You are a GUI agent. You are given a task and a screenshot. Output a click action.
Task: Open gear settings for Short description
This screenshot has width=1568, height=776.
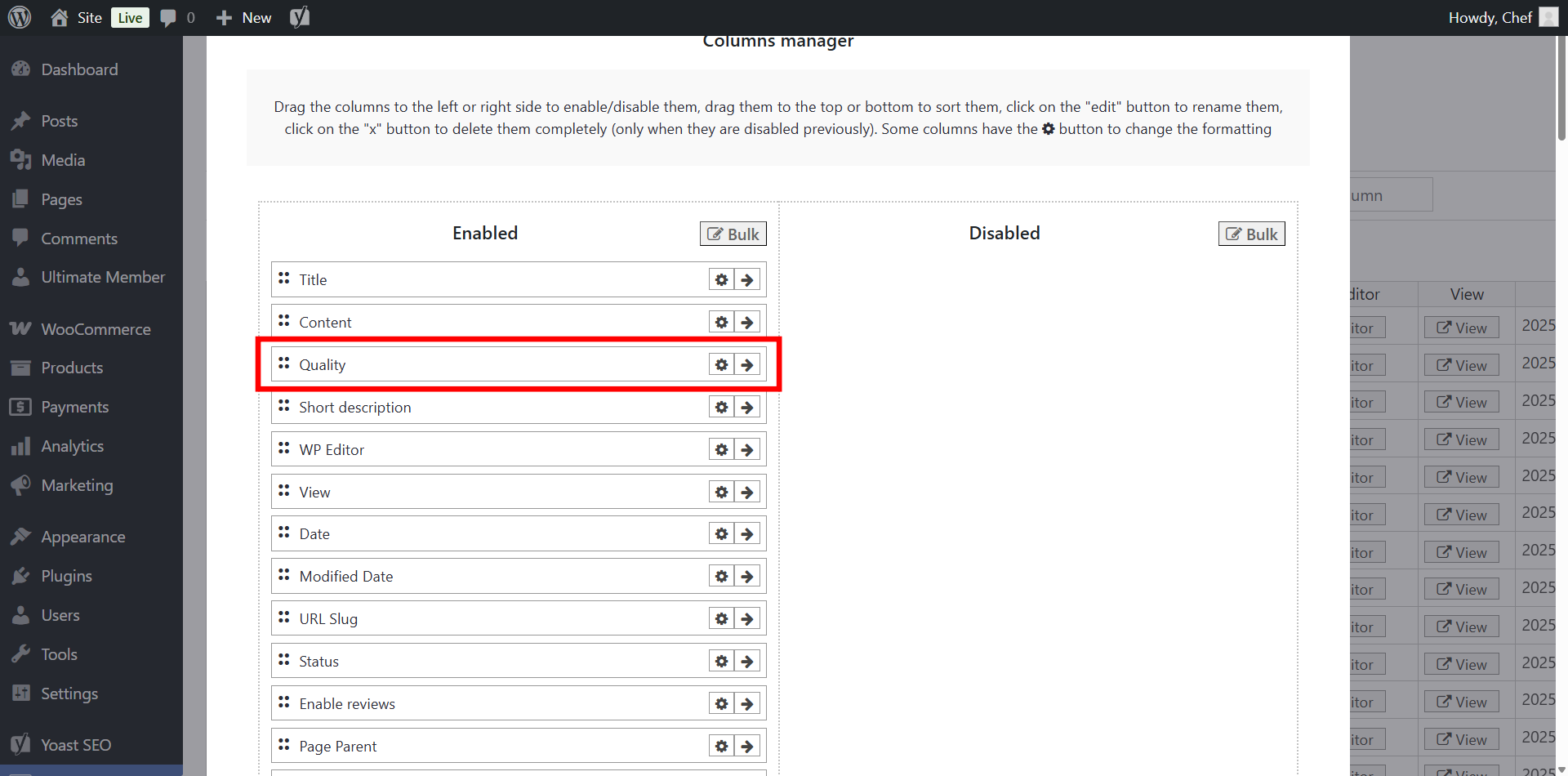[721, 407]
